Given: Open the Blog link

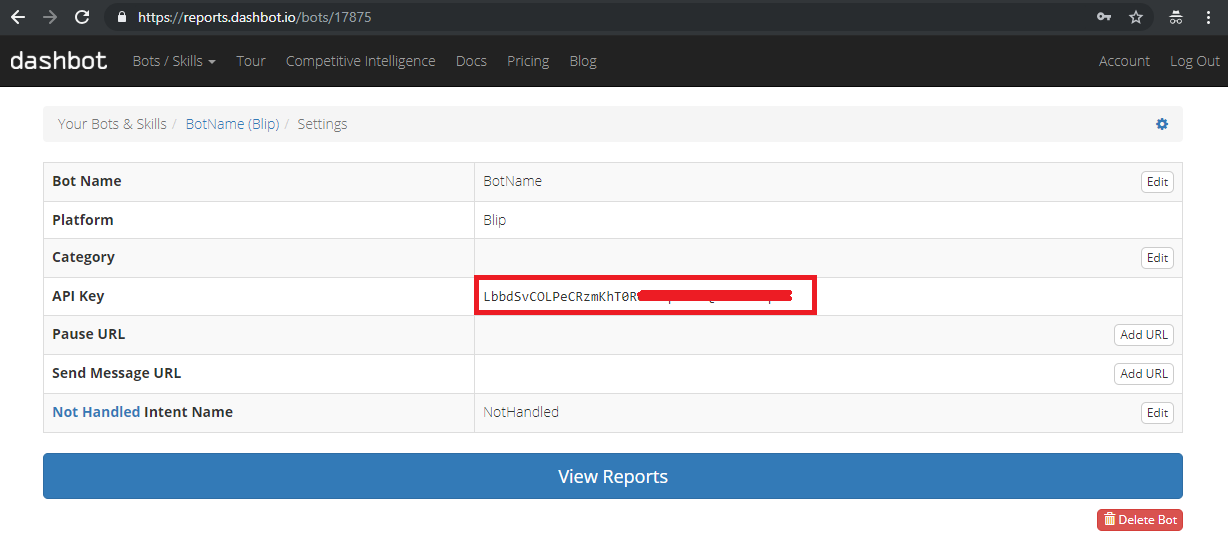Looking at the screenshot, I should [583, 61].
